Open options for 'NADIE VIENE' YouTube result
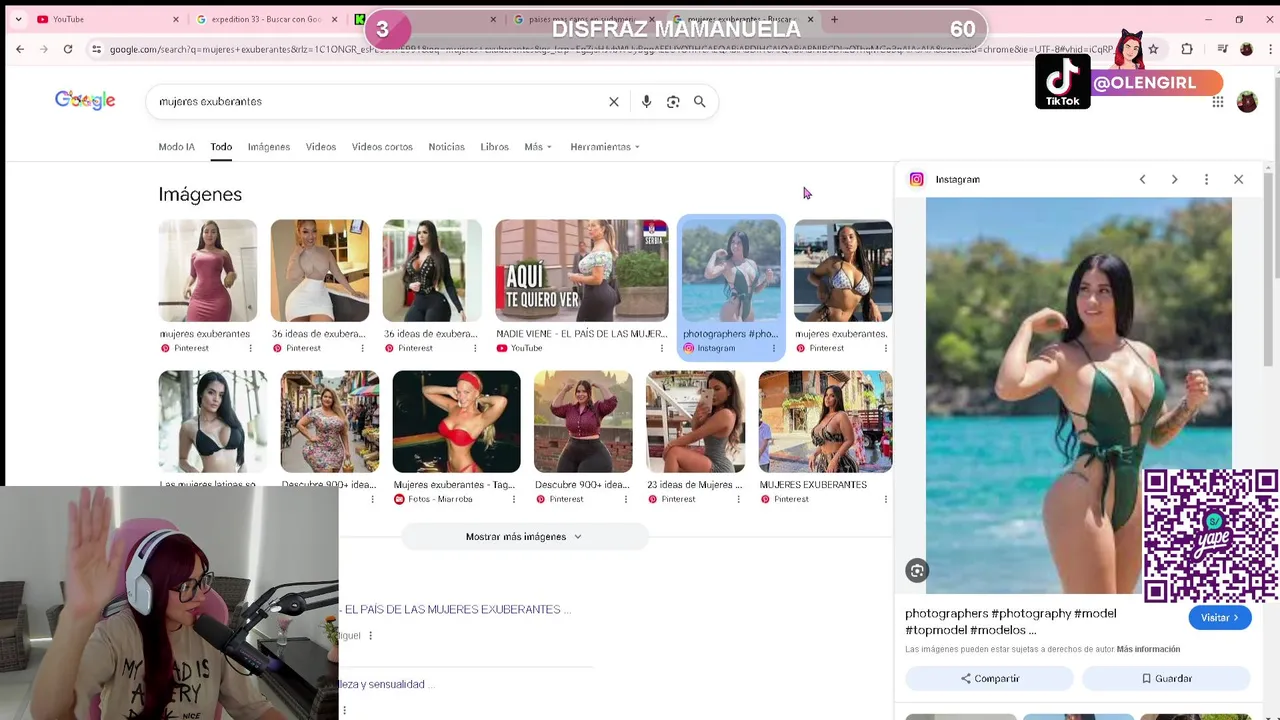This screenshot has height=720, width=1280. coord(661,348)
